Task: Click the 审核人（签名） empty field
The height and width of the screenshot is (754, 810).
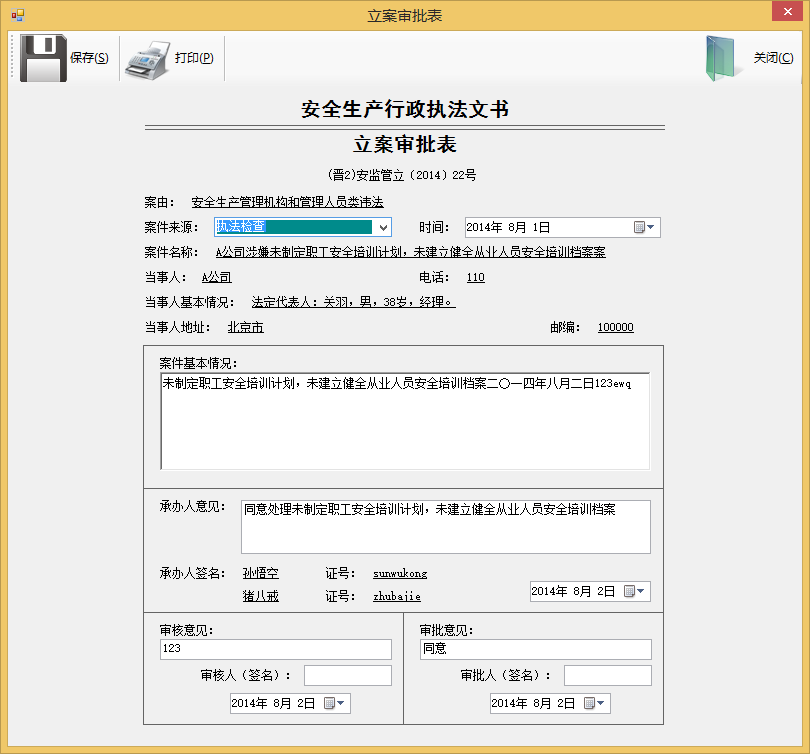Action: [347, 676]
